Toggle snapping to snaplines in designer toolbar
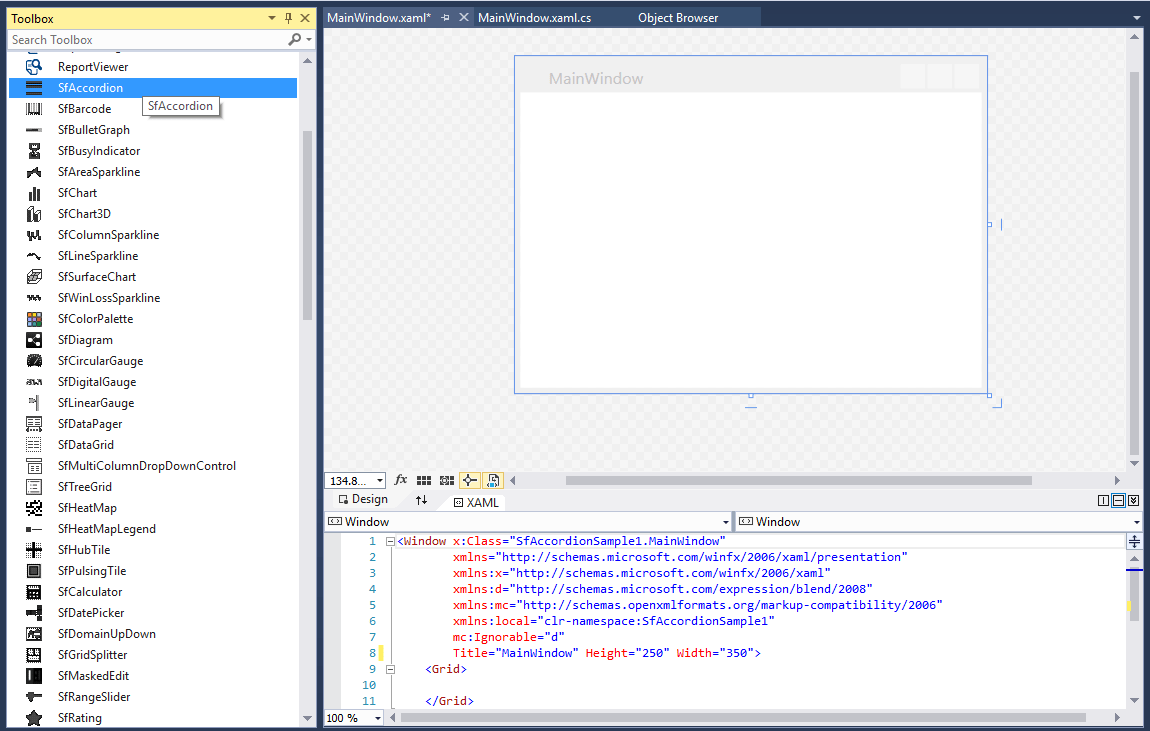This screenshot has width=1150, height=731. tap(470, 480)
